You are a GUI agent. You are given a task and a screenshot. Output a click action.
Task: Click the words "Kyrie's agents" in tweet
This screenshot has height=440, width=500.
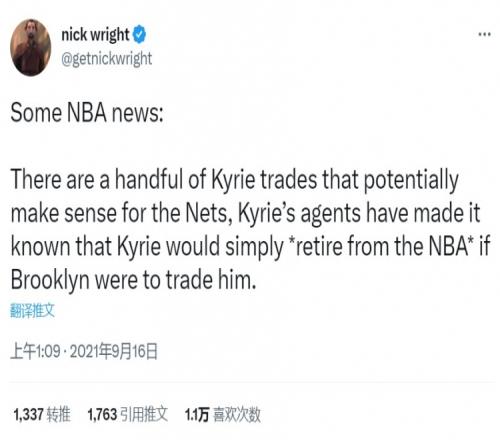click(299, 213)
